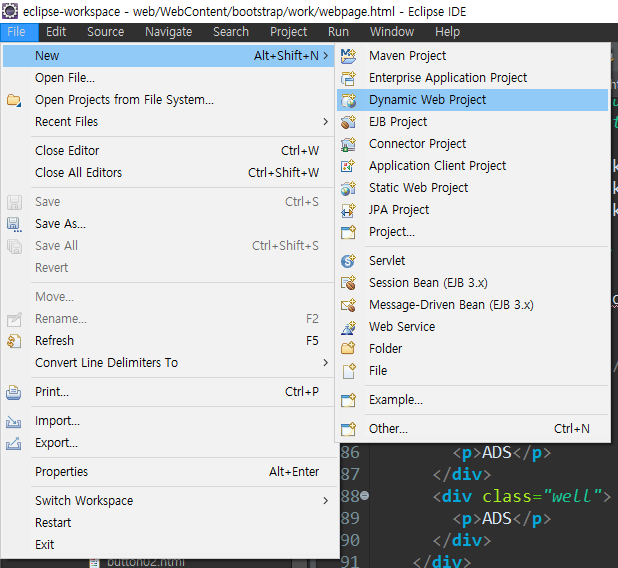Click the Connector Project icon
The image size is (618, 568).
(x=348, y=144)
